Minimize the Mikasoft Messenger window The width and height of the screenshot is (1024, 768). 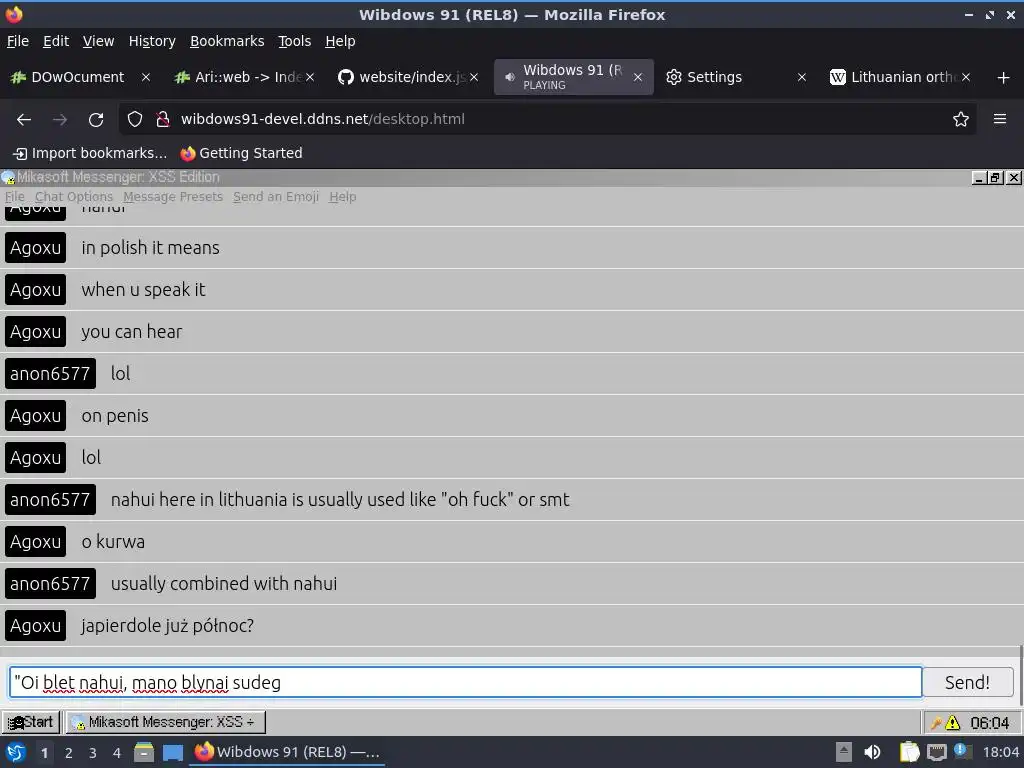[979, 178]
